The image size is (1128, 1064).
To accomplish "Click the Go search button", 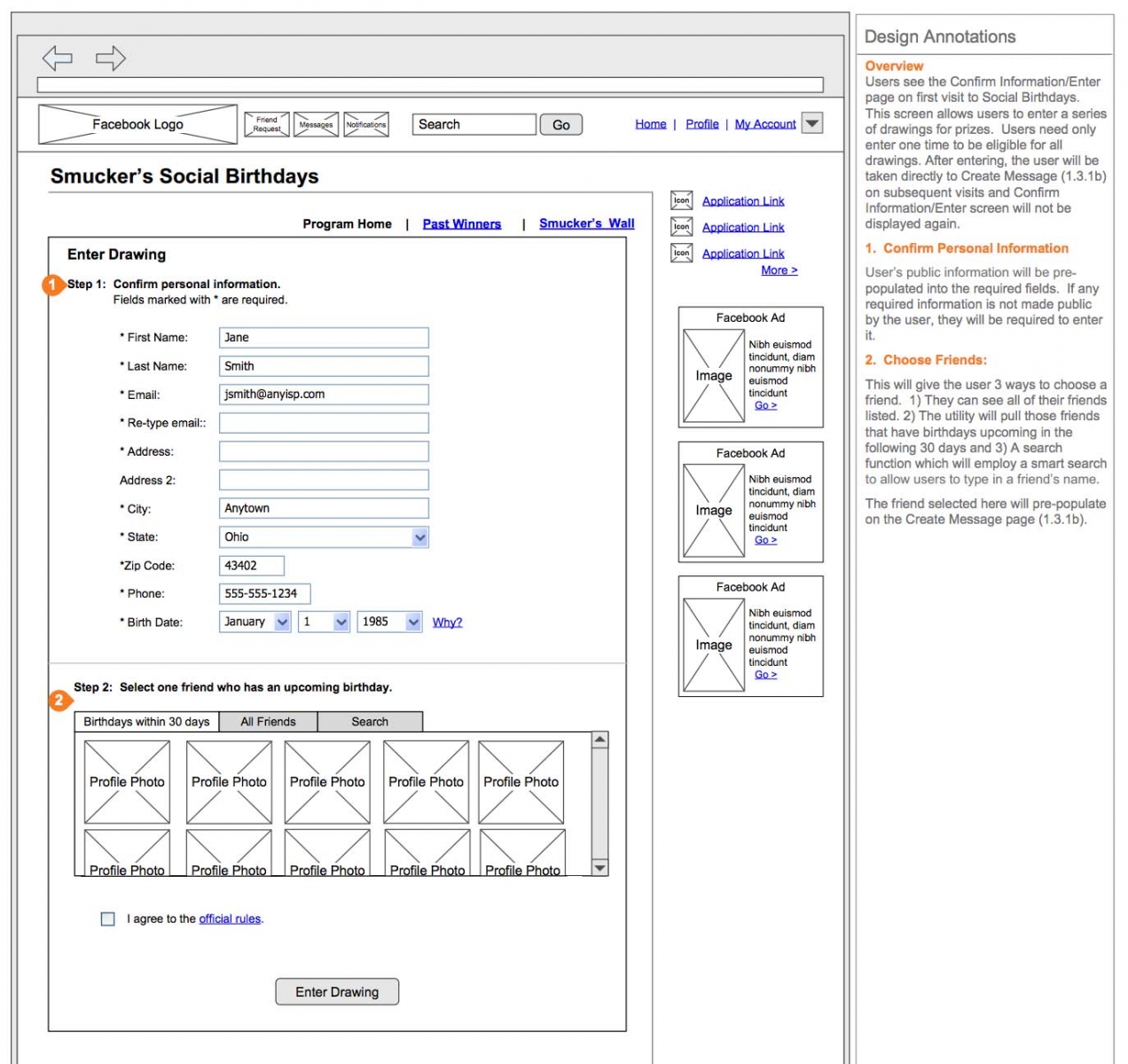I will coord(561,125).
